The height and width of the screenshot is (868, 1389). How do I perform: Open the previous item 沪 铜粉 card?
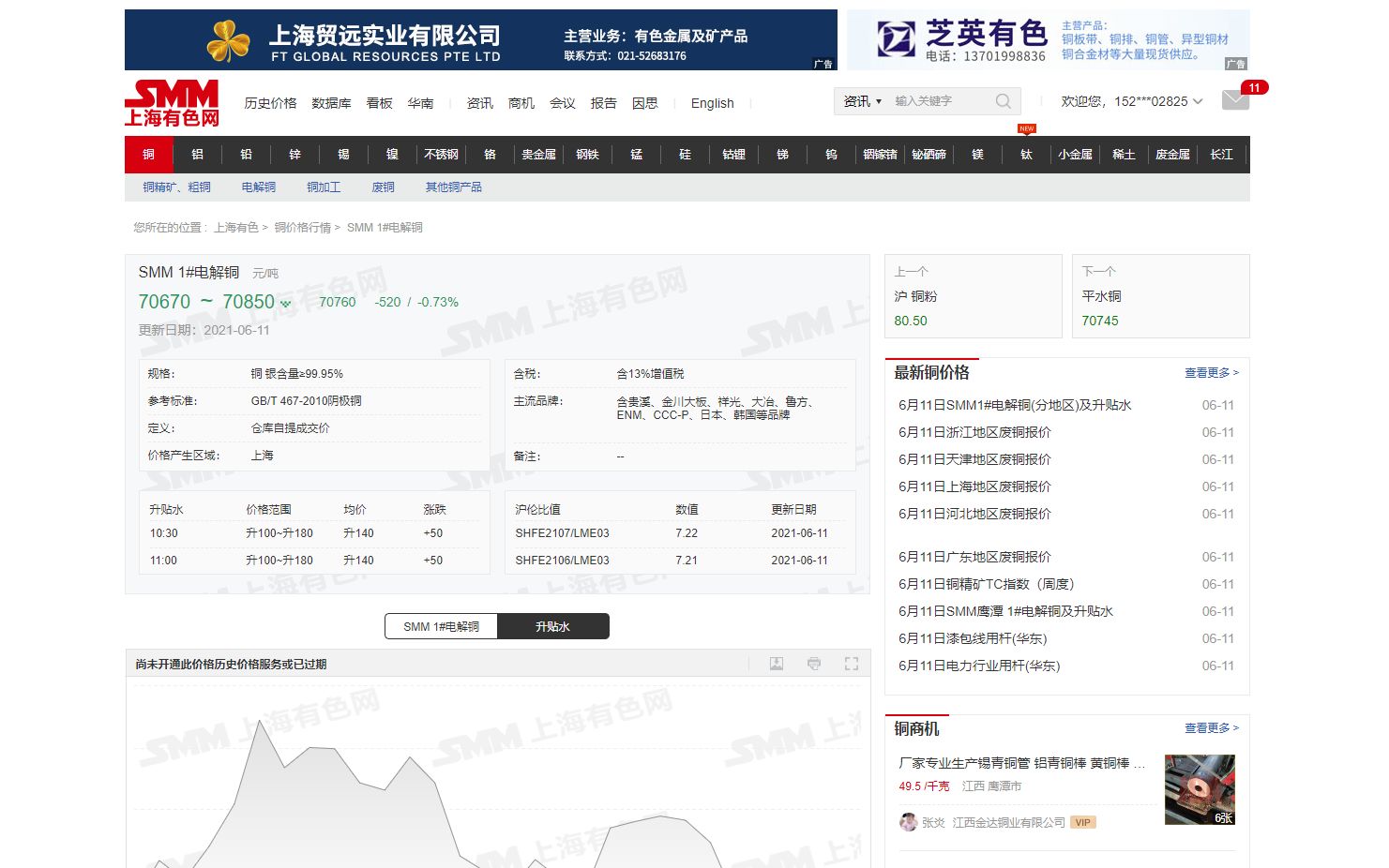(x=974, y=296)
